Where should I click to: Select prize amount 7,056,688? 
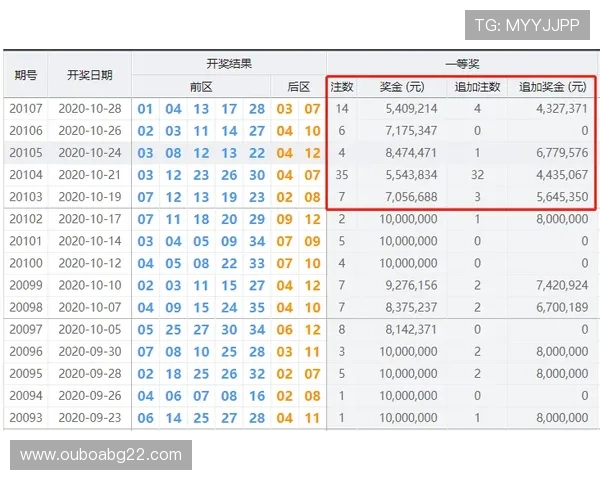411,197
